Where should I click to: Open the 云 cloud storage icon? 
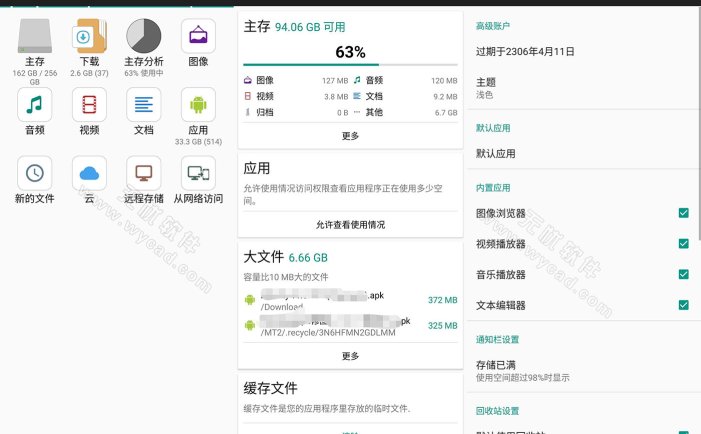(89, 173)
